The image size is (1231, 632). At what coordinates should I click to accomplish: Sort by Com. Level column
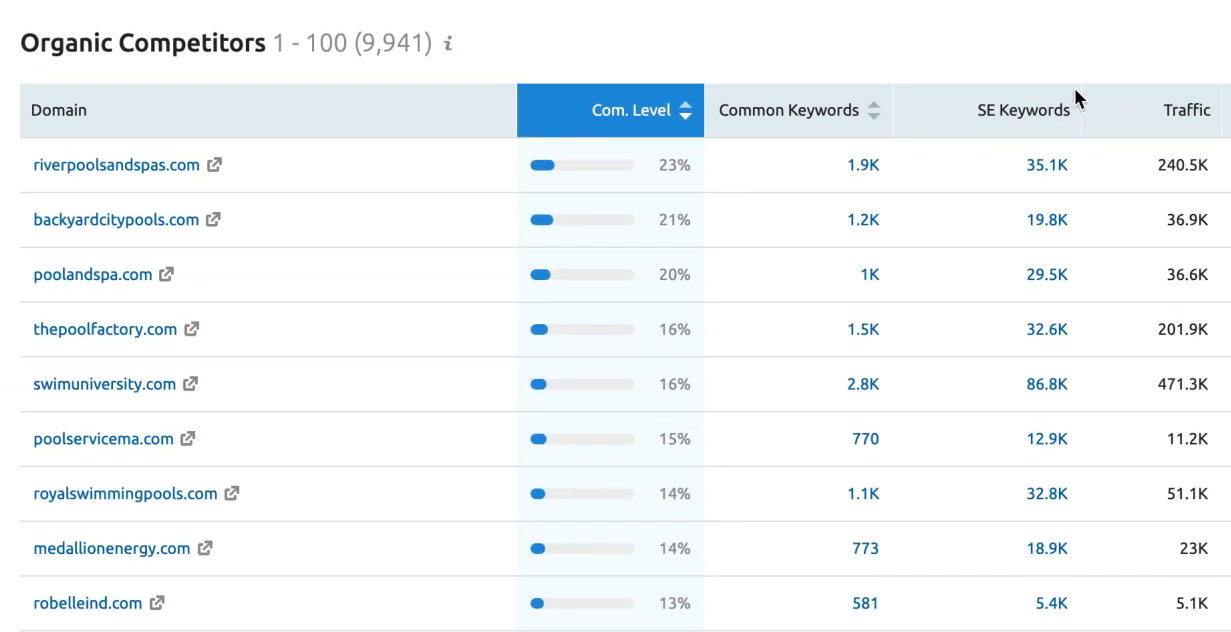610,111
